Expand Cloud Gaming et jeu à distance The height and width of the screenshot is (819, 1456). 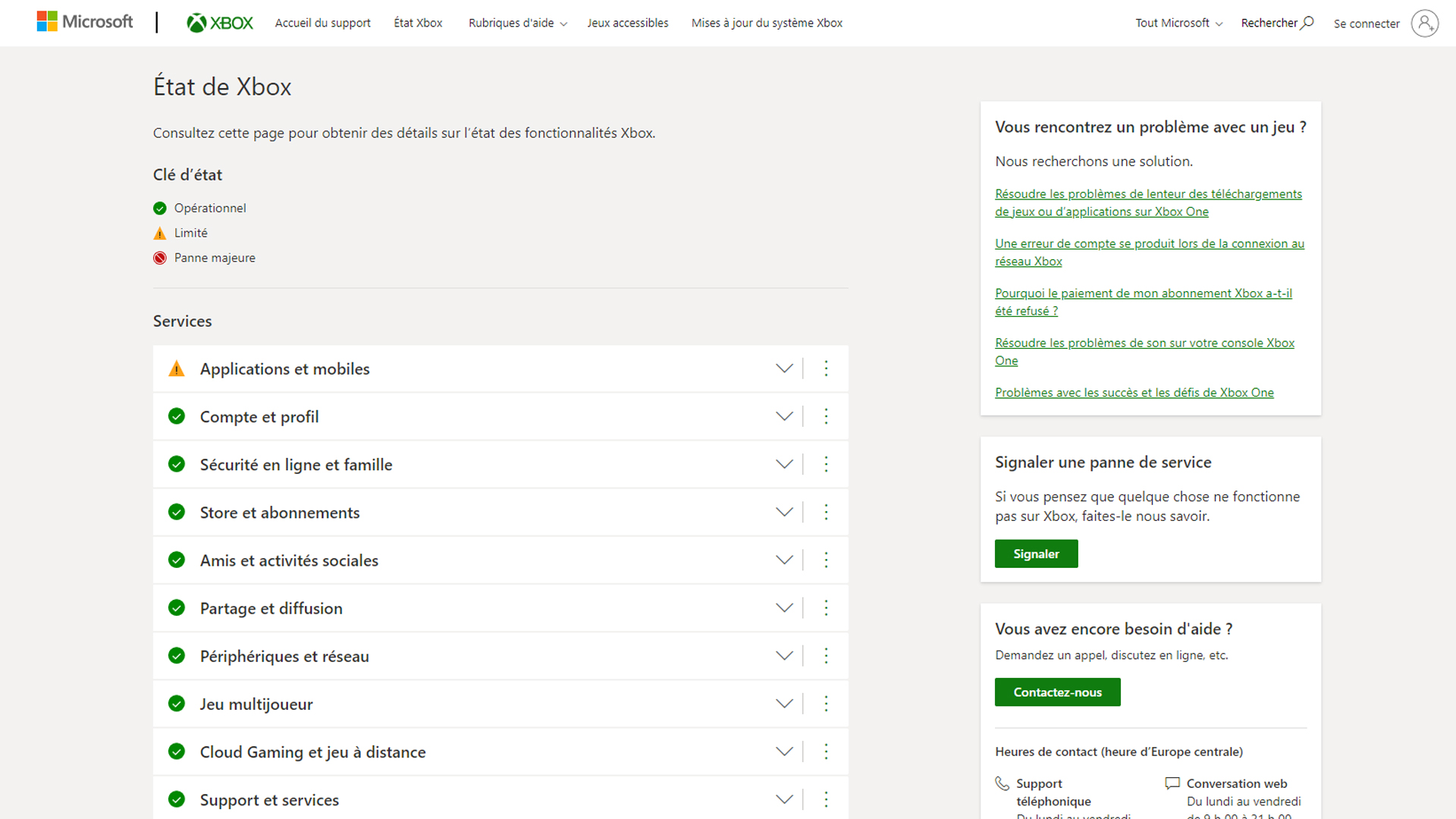pyautogui.click(x=784, y=752)
